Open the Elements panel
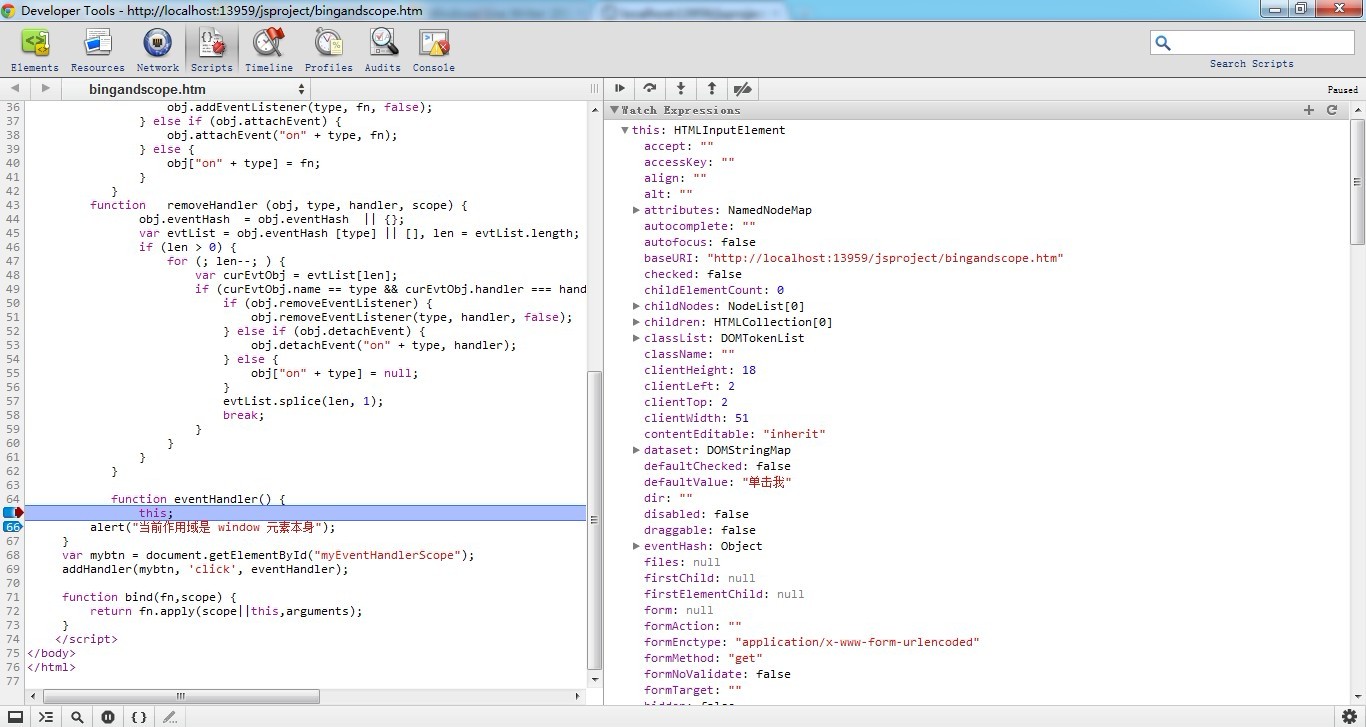1366x727 pixels. pos(35,49)
